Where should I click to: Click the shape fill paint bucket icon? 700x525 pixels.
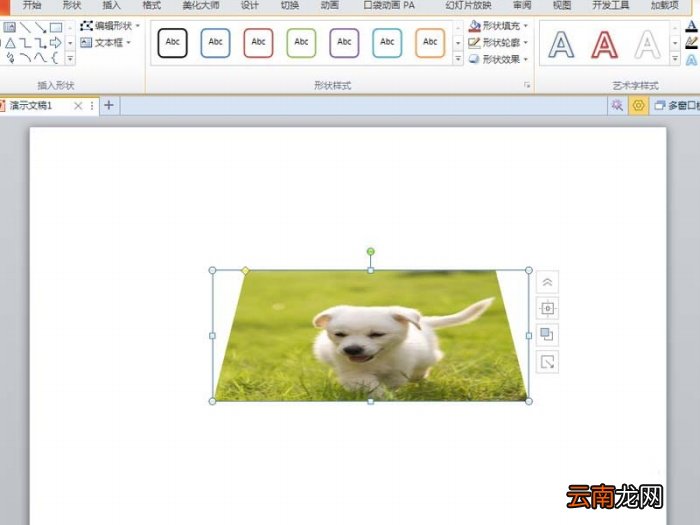tap(474, 26)
